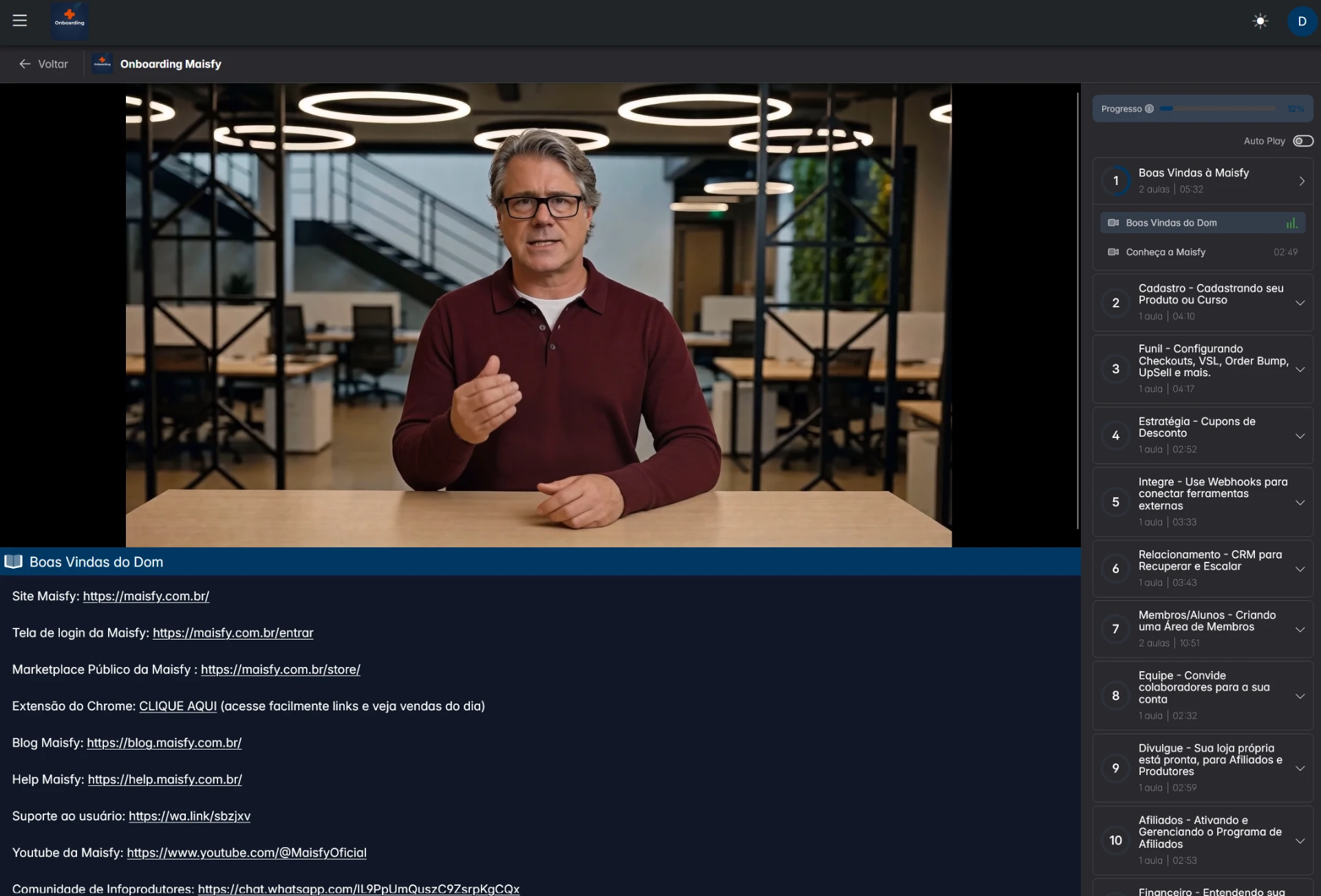Click the progress info icon

1149,109
